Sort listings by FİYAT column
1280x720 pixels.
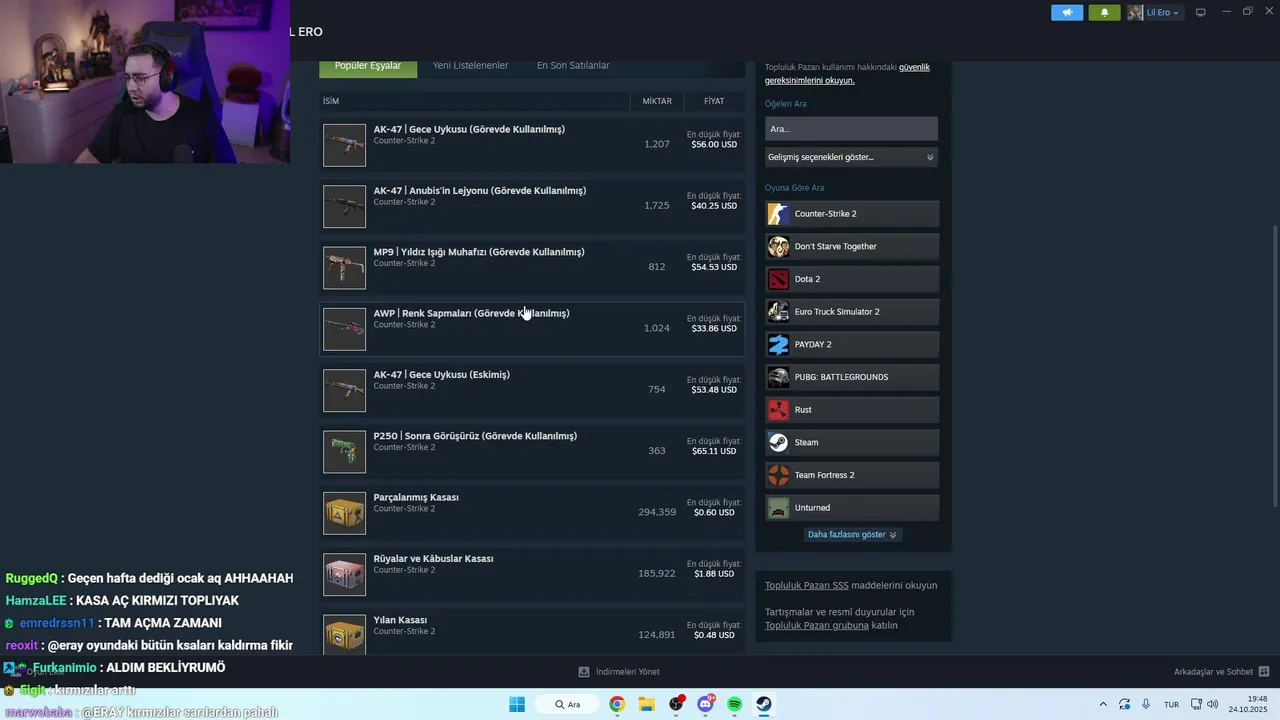click(x=714, y=101)
